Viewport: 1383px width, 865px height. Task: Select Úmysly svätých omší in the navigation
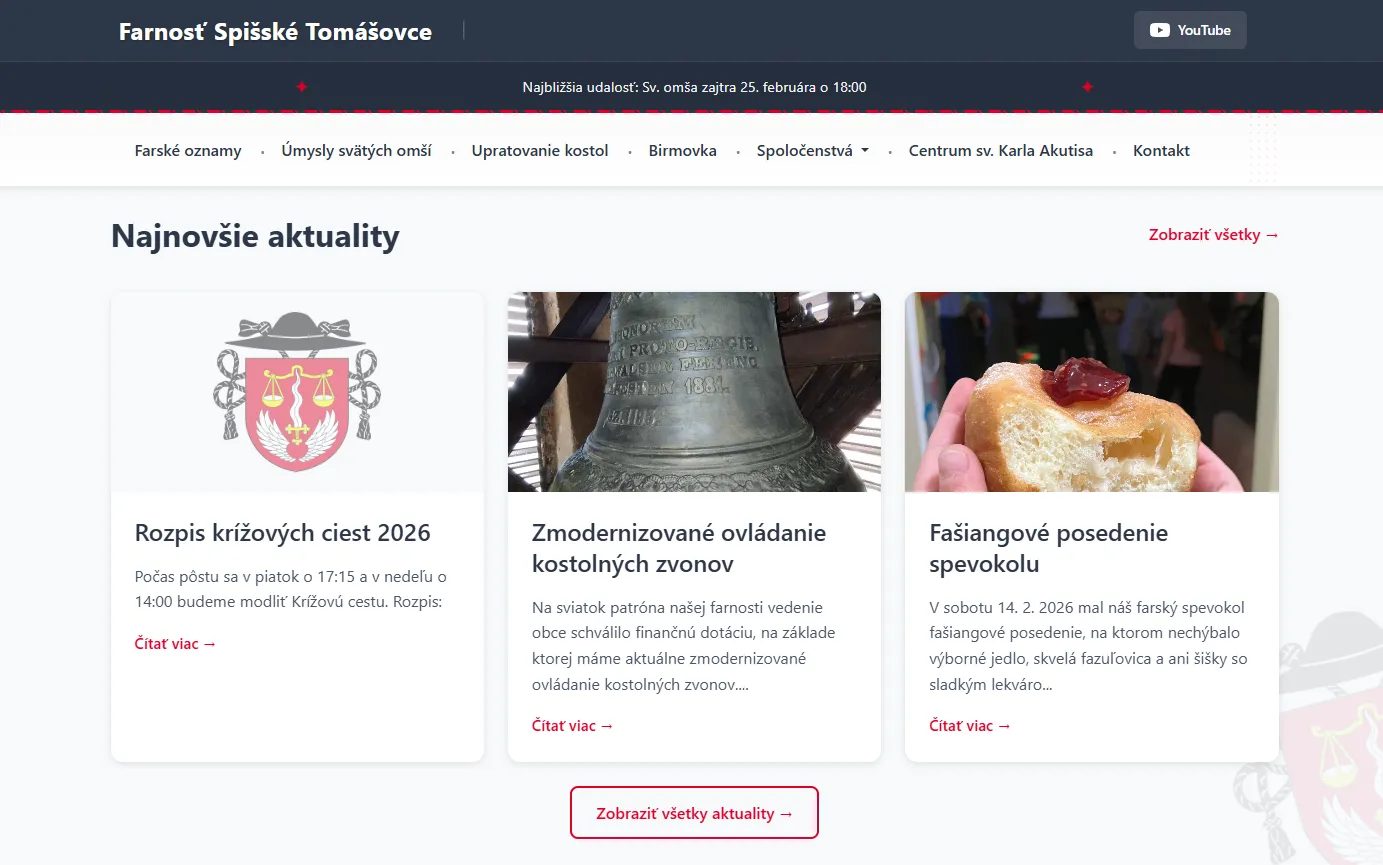tap(356, 150)
